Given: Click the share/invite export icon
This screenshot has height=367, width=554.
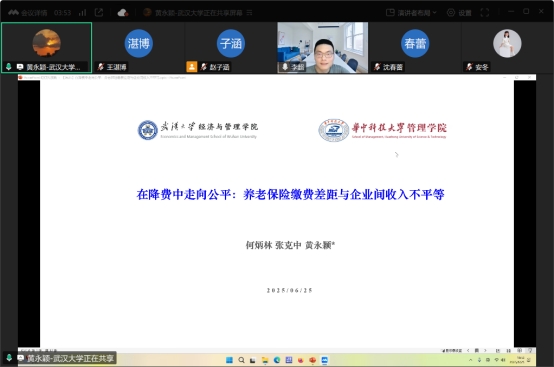Looking at the screenshot, I should [x=99, y=13].
